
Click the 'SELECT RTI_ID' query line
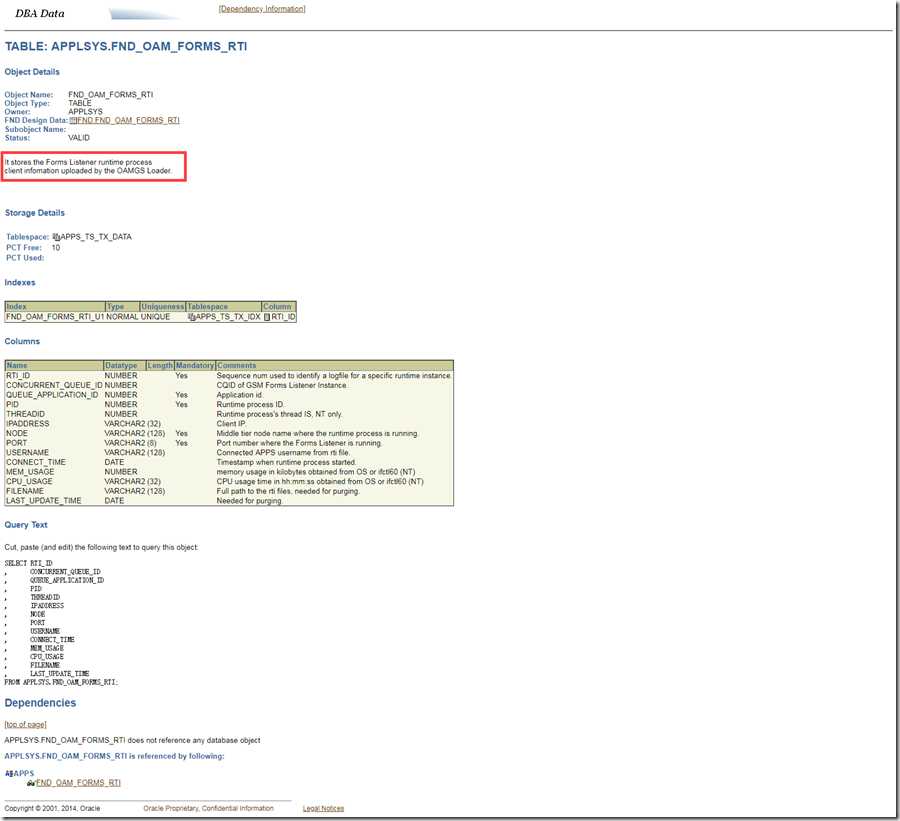click(29, 563)
